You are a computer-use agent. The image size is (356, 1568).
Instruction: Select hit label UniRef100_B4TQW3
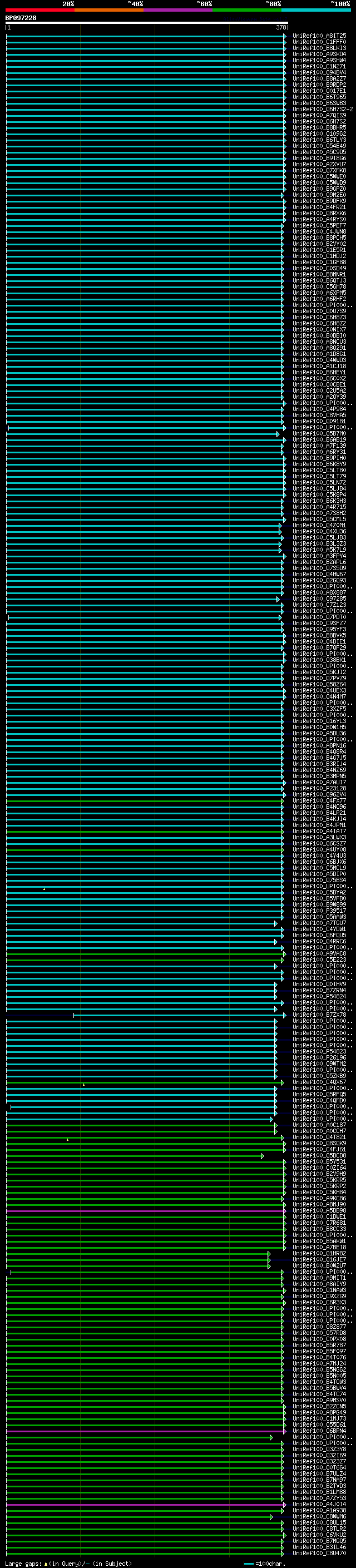point(319,1382)
